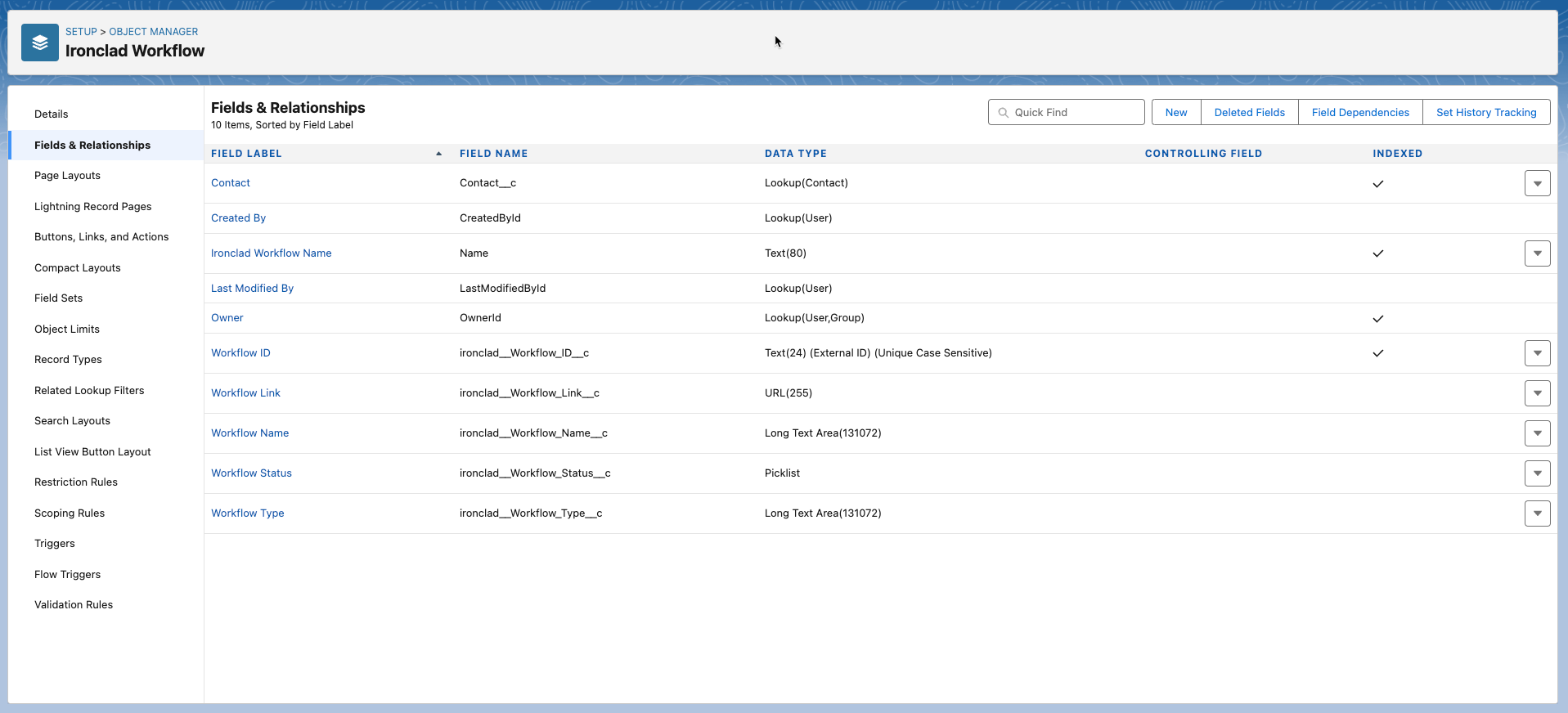
Task: Open the Triggers section
Action: point(55,544)
